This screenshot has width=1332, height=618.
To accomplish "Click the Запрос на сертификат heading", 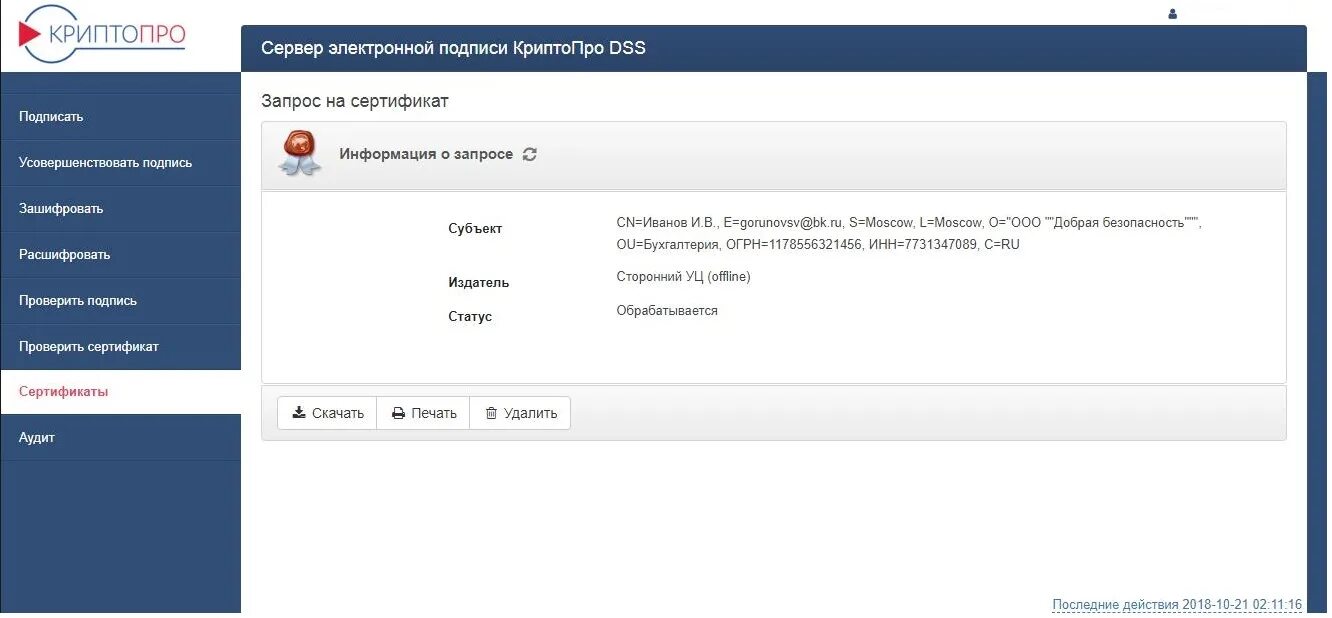I will [x=355, y=101].
